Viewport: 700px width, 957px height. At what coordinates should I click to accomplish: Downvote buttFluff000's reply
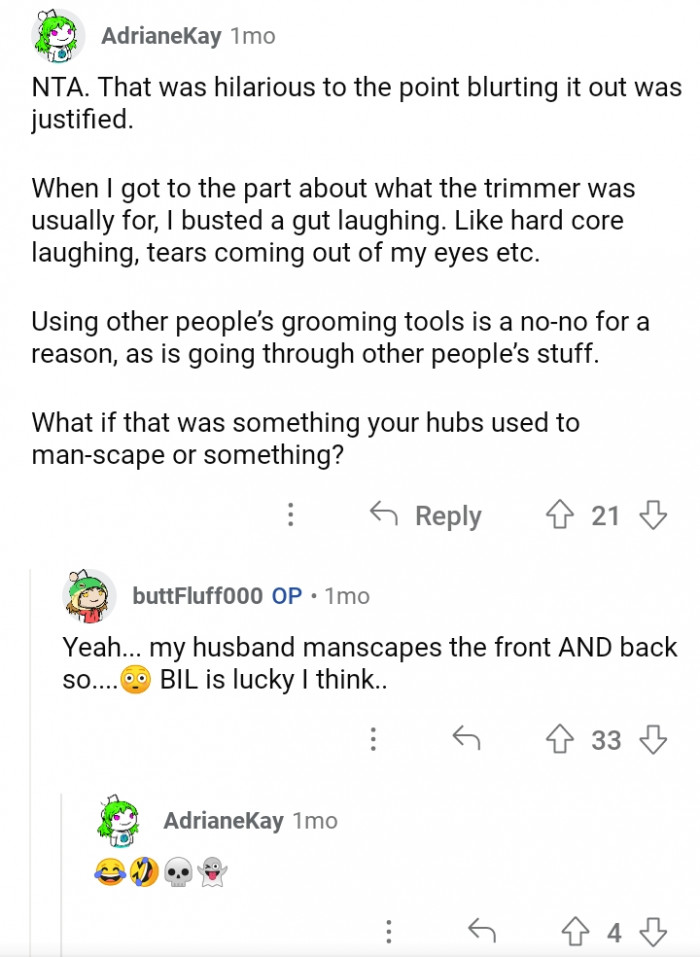point(654,740)
